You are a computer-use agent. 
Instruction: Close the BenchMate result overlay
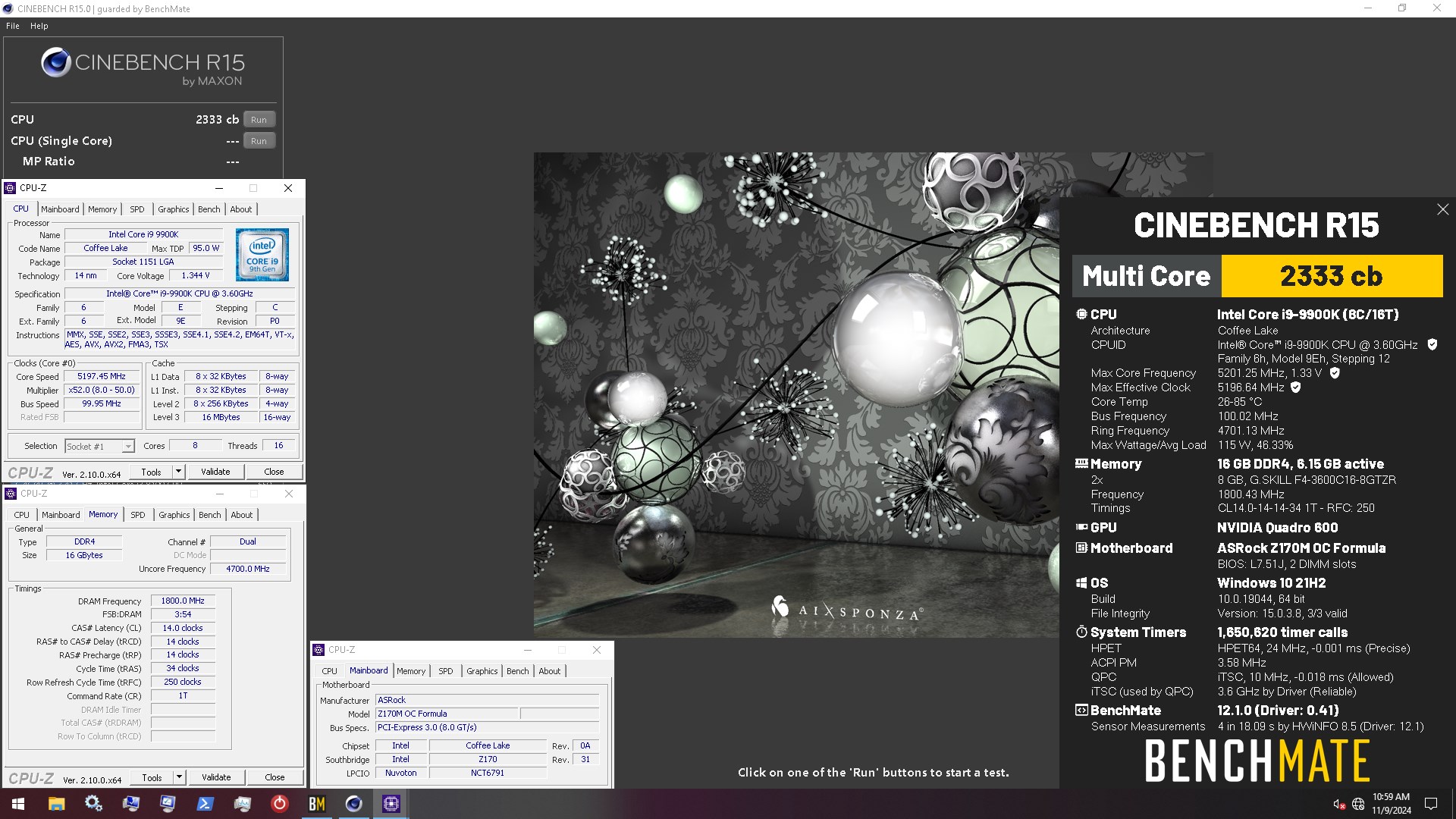coord(1442,209)
